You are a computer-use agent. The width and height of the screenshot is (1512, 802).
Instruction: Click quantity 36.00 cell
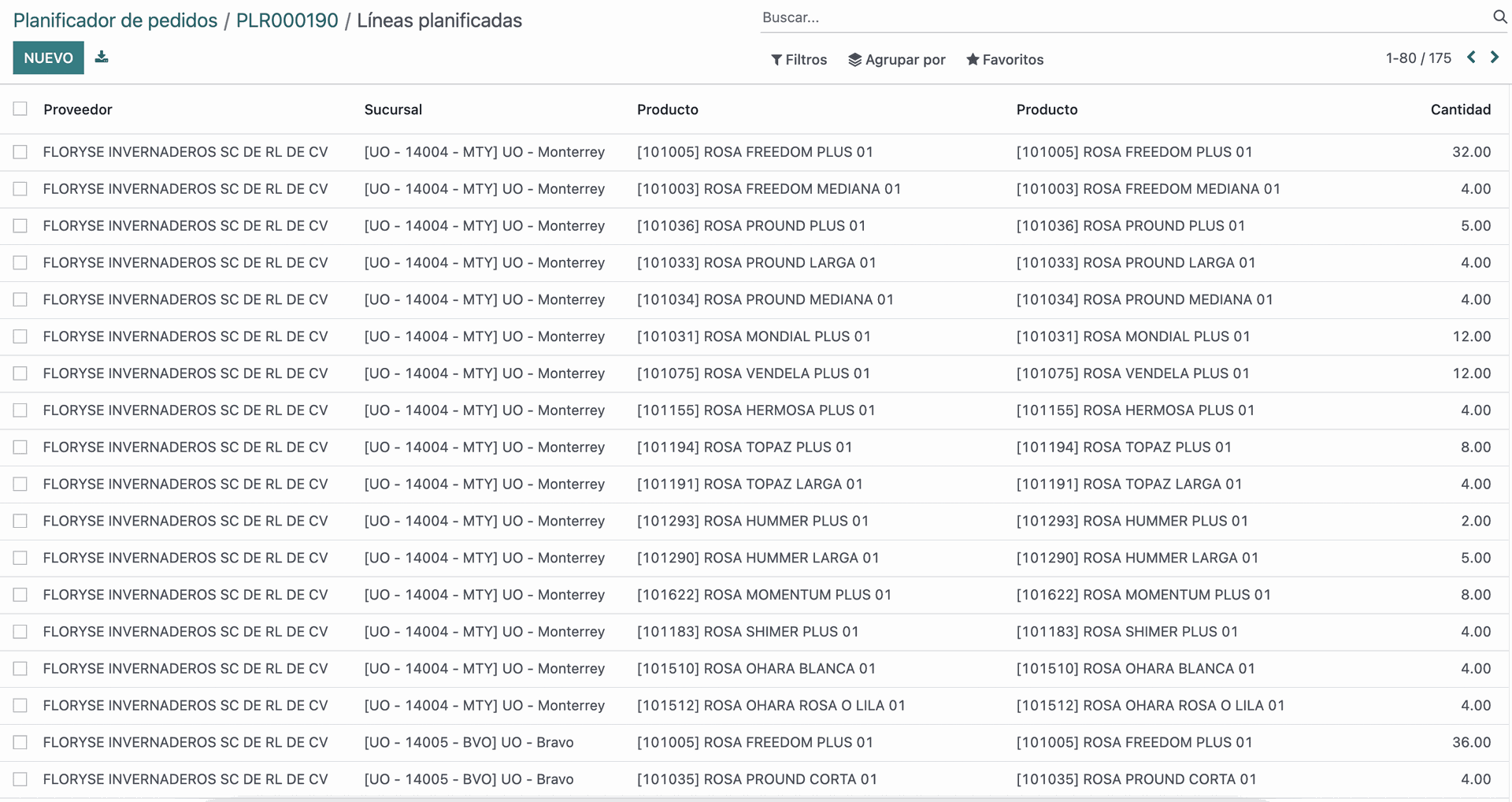tap(1471, 742)
